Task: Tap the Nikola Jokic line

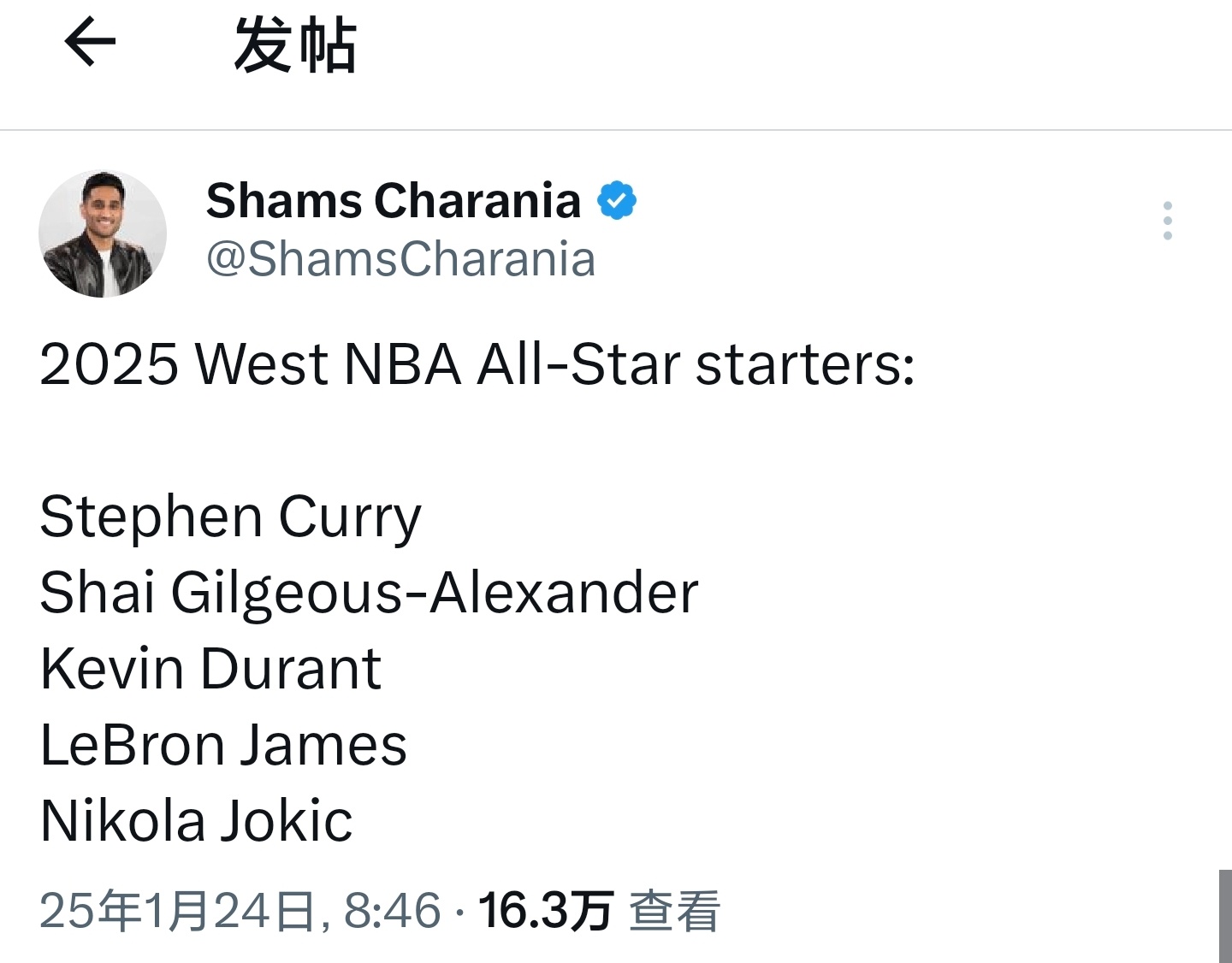Action: [196, 821]
